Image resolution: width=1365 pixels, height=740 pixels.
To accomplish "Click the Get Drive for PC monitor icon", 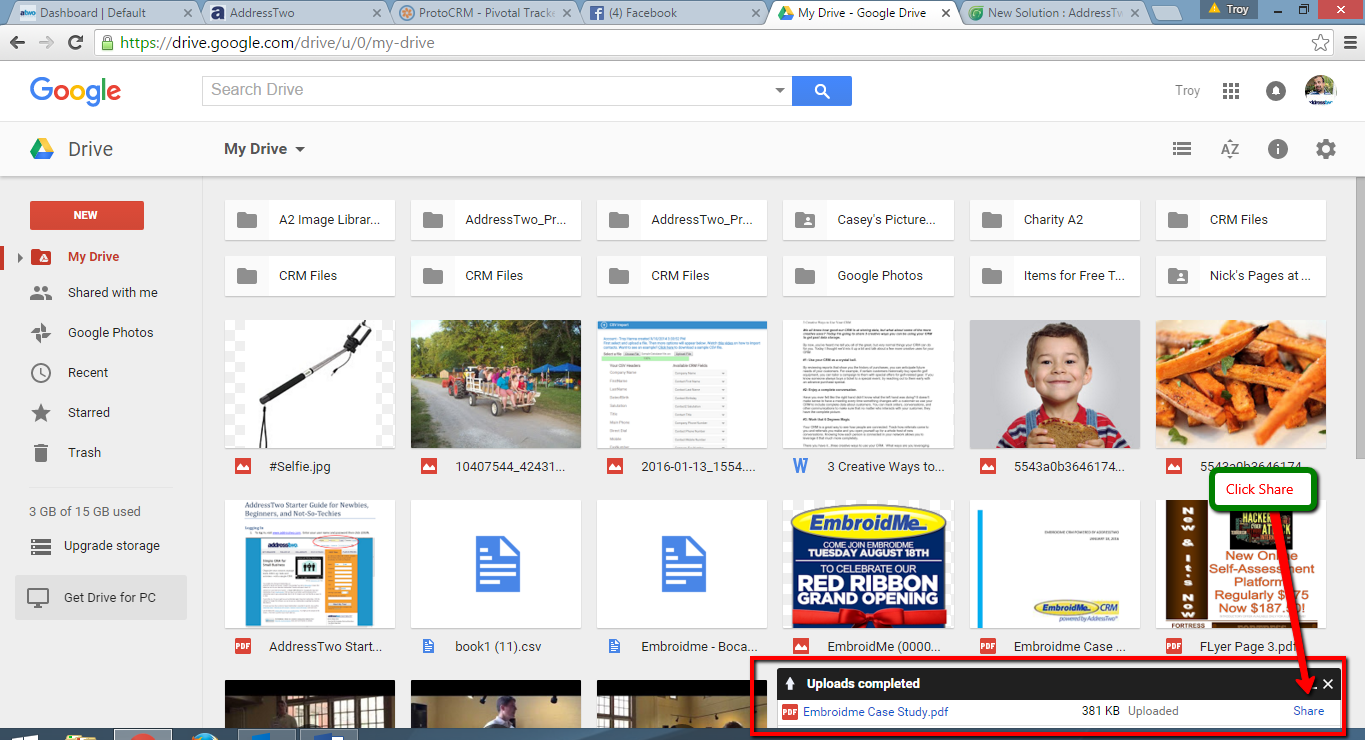I will tap(38, 598).
